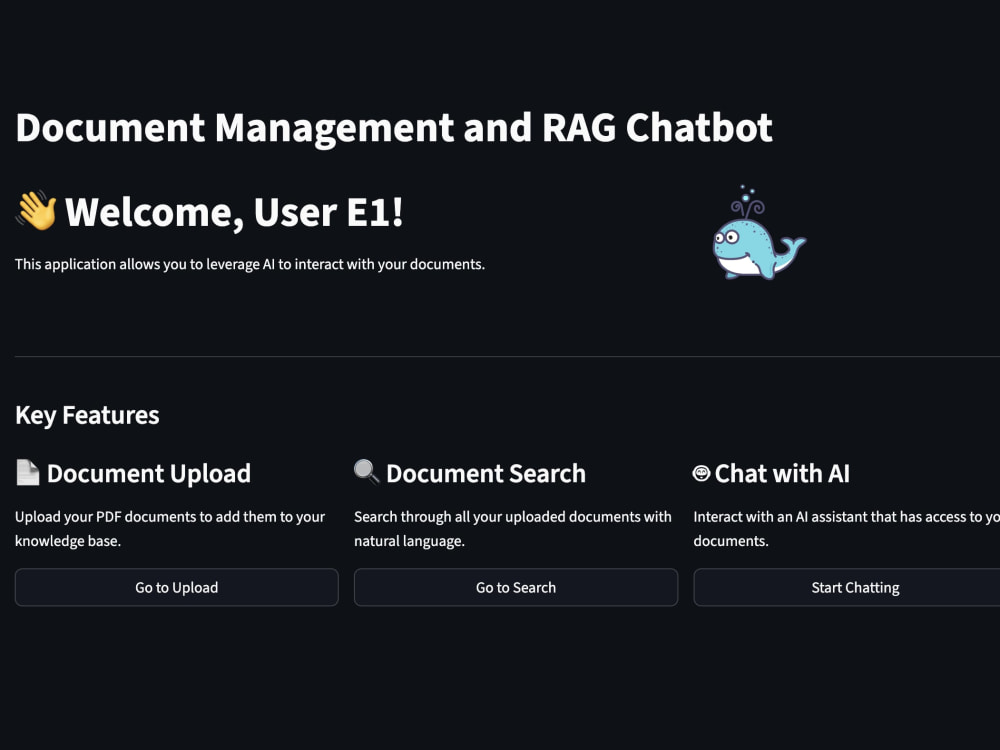This screenshot has height=750, width=1000.
Task: Click the Go to Upload button
Action: tap(177, 587)
